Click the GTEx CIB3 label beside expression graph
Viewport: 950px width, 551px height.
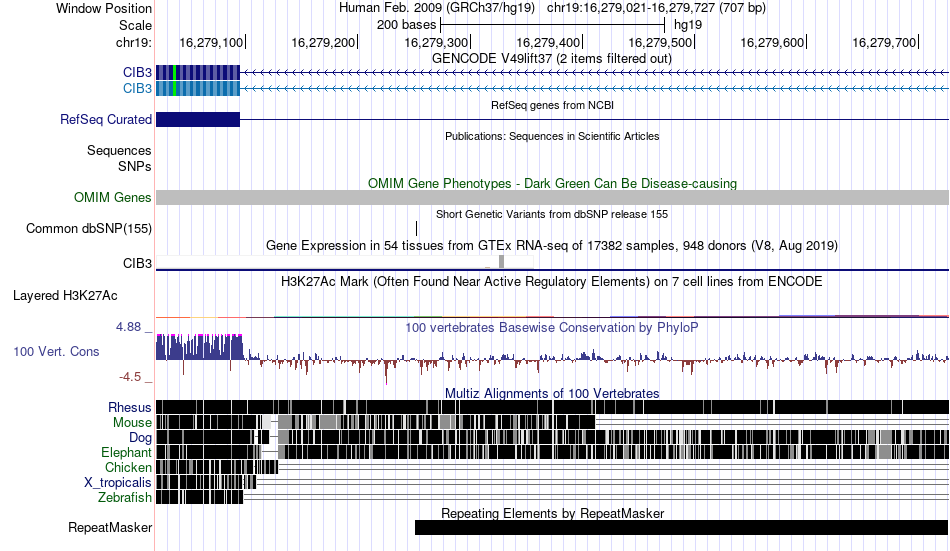[x=138, y=263]
